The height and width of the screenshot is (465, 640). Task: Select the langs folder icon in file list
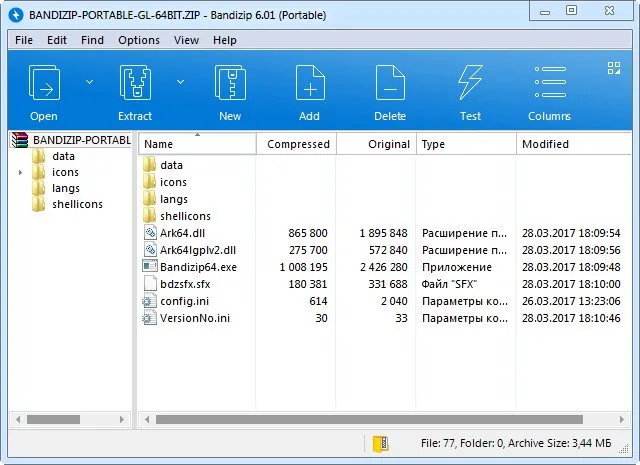click(149, 199)
